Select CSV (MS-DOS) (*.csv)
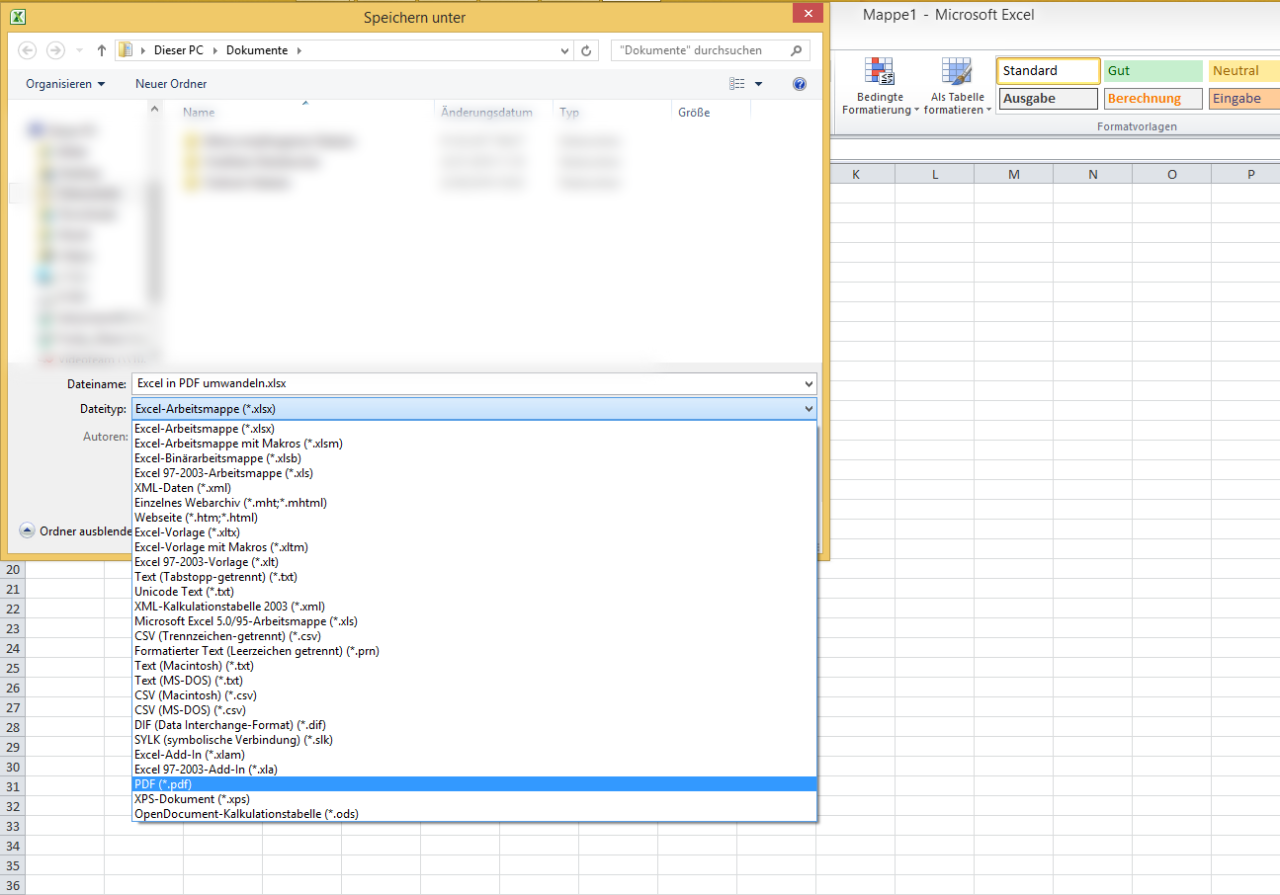The image size is (1280, 895). tap(475, 710)
